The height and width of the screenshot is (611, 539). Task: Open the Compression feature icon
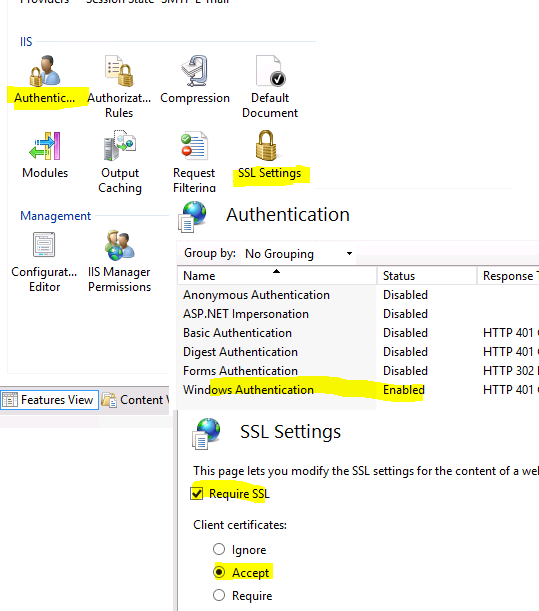coord(194,71)
